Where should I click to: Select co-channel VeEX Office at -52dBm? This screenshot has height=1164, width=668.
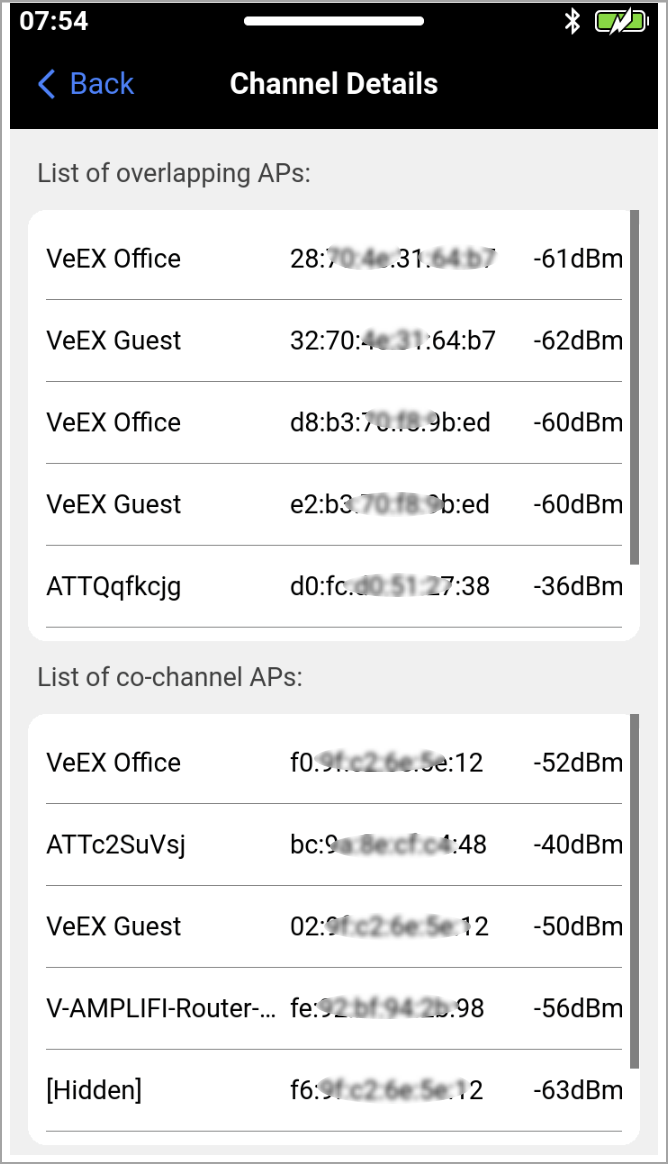click(334, 762)
